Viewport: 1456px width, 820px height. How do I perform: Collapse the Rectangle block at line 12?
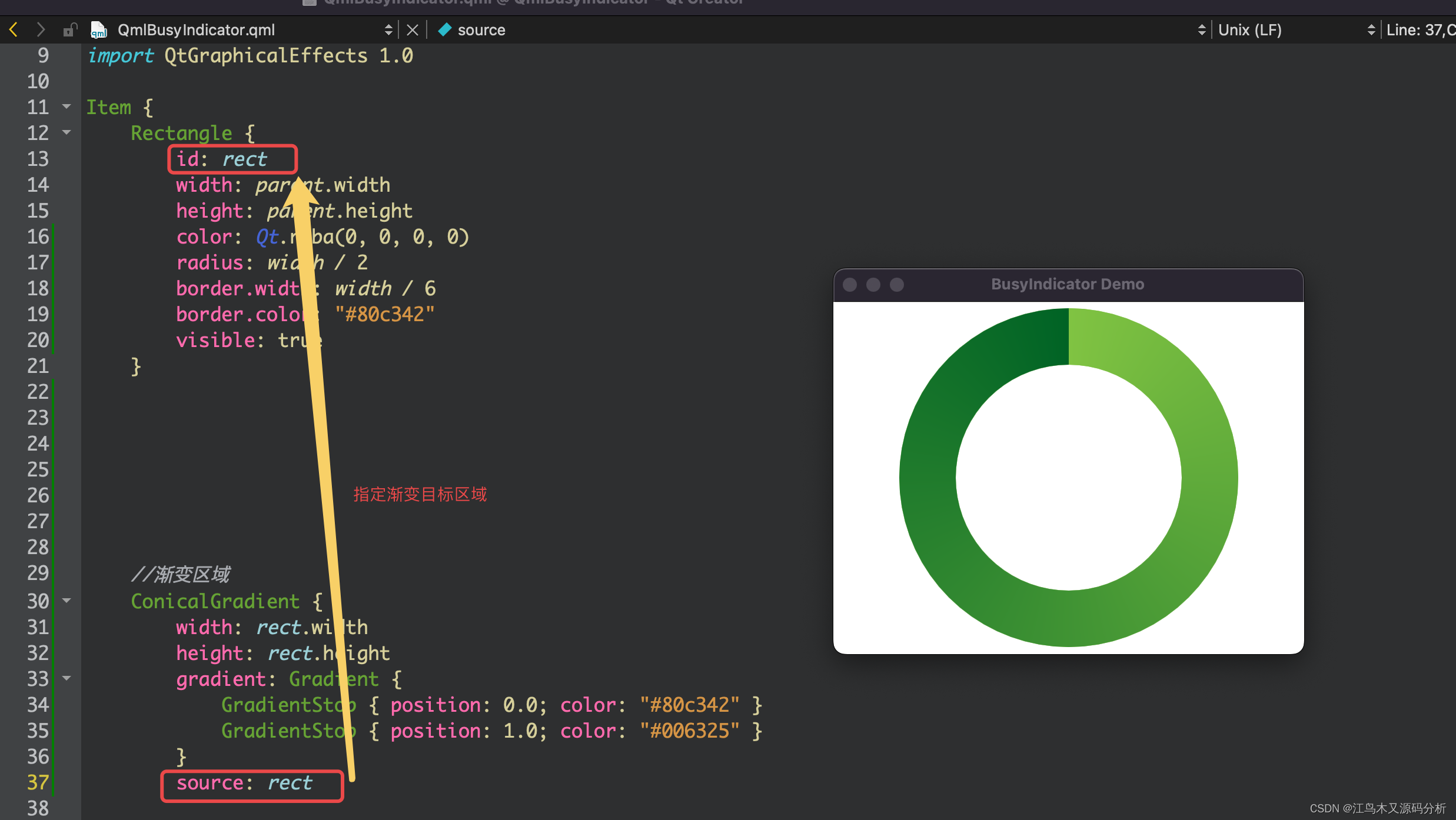tap(67, 132)
